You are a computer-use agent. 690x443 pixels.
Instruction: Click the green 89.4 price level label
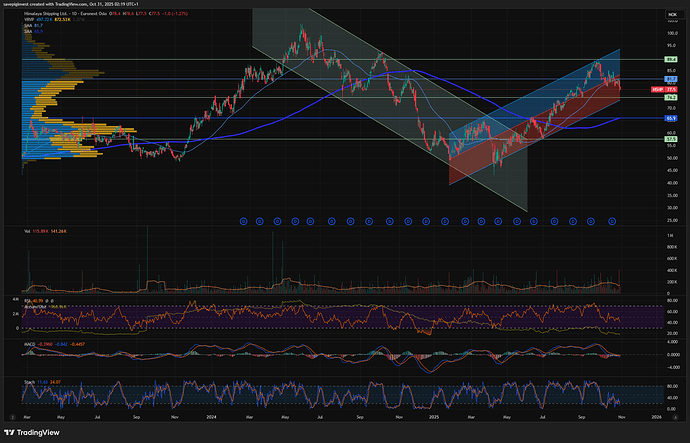tap(671, 60)
